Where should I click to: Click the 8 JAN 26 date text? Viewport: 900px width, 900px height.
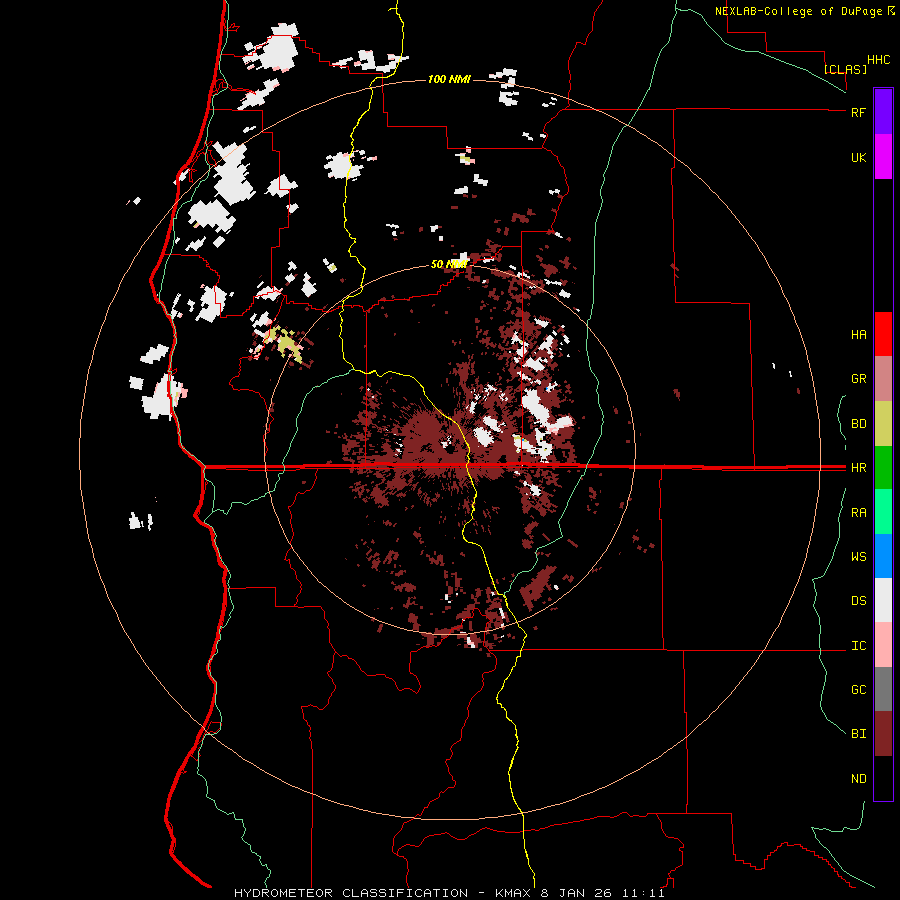(x=577, y=893)
